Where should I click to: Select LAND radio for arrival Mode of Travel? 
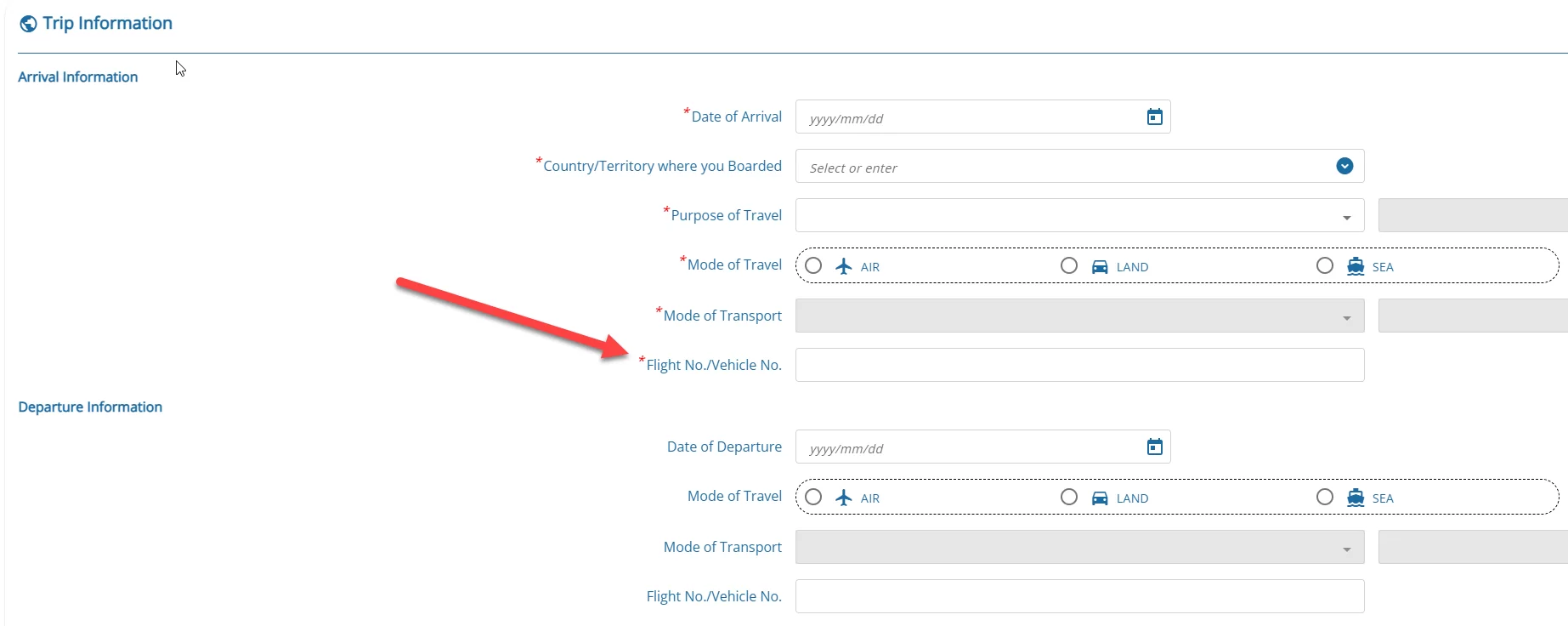tap(1069, 266)
